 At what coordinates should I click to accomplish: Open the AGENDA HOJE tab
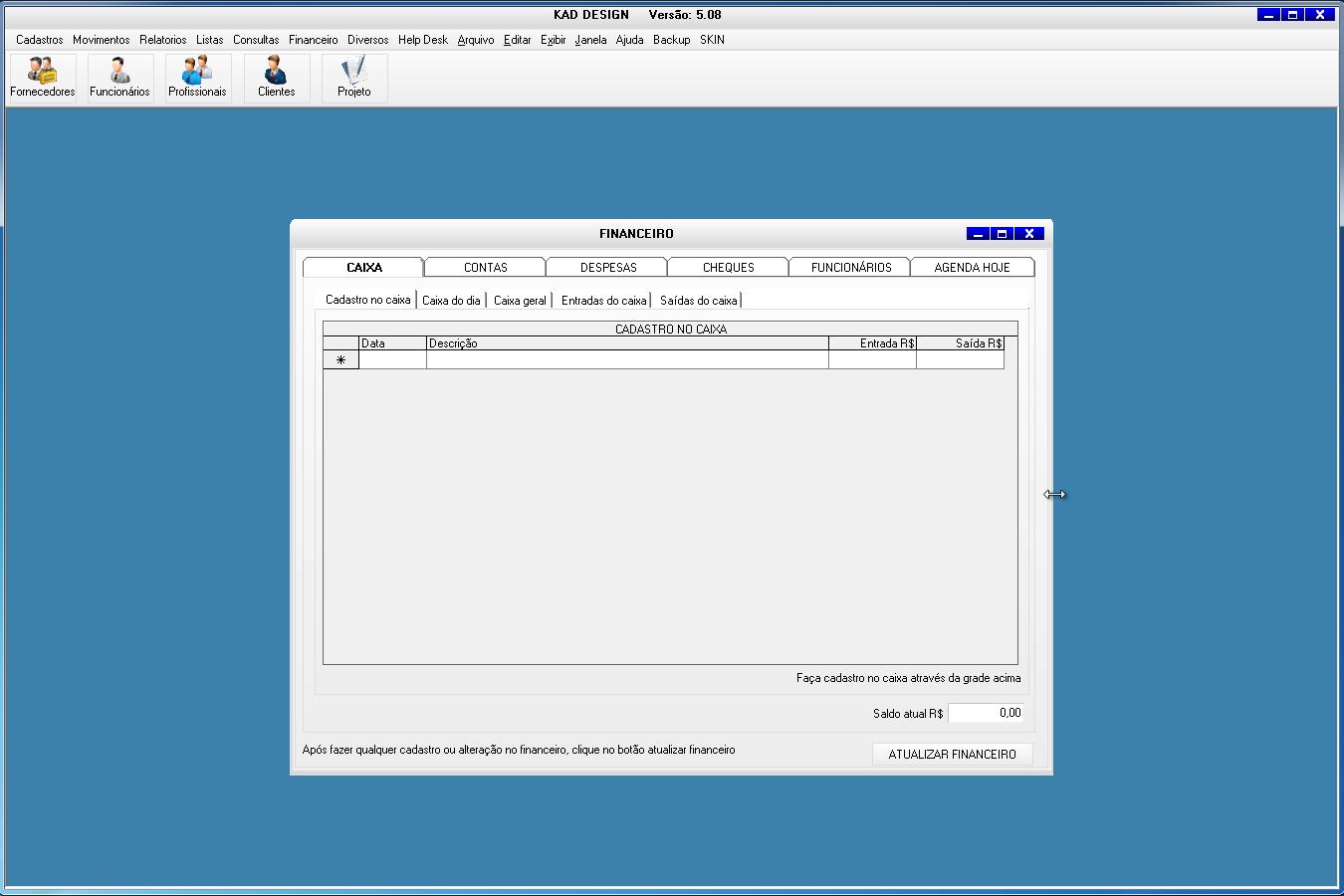tap(973, 267)
